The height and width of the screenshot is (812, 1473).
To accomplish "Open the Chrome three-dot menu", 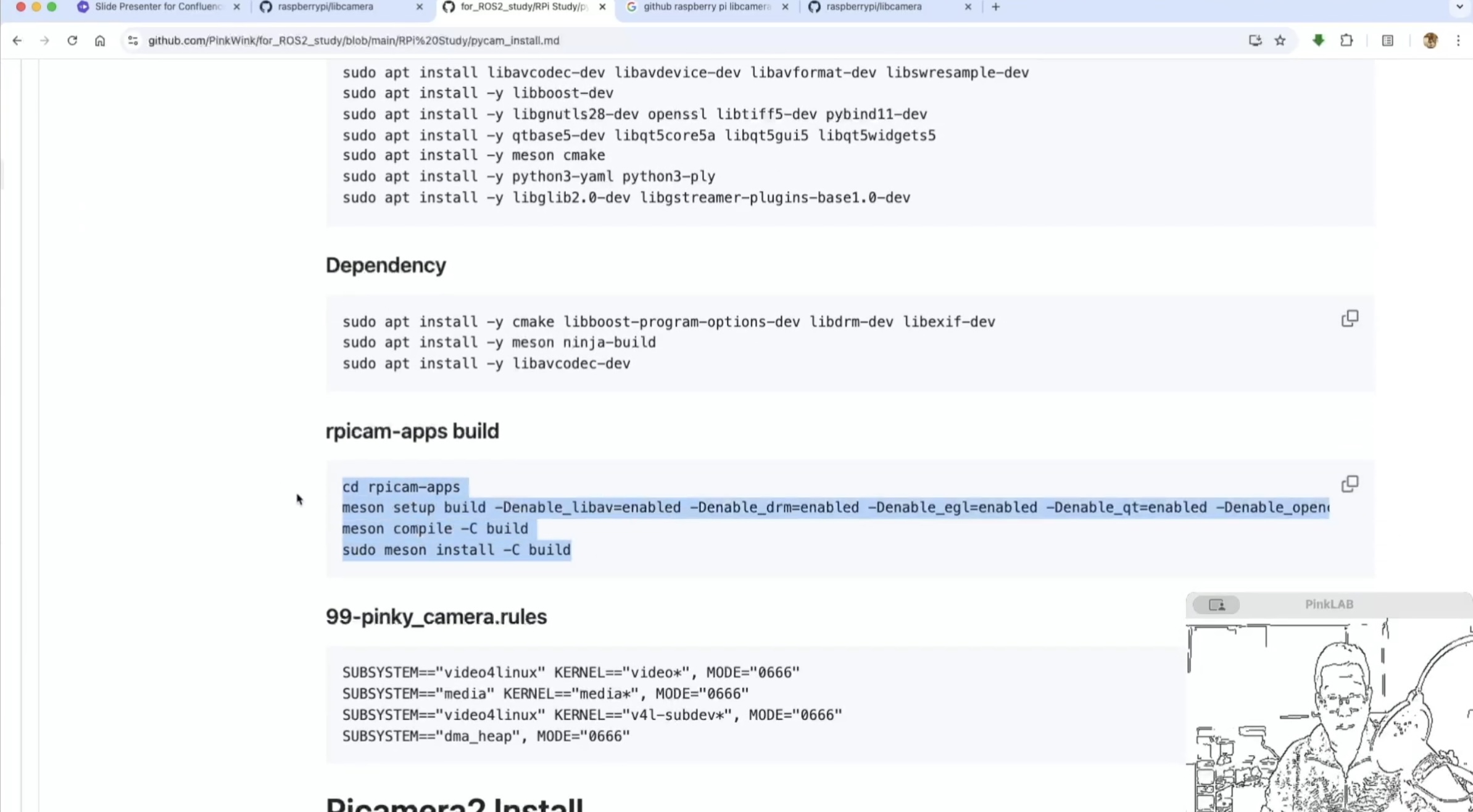I will pyautogui.click(x=1458, y=41).
